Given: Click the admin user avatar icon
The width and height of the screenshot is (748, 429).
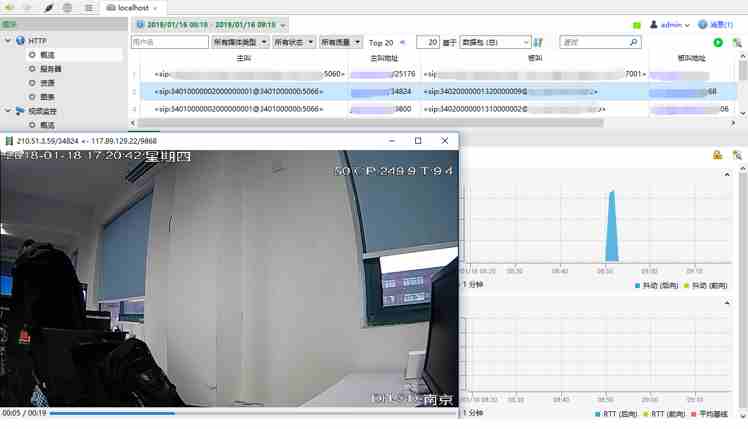Looking at the screenshot, I should (654, 24).
